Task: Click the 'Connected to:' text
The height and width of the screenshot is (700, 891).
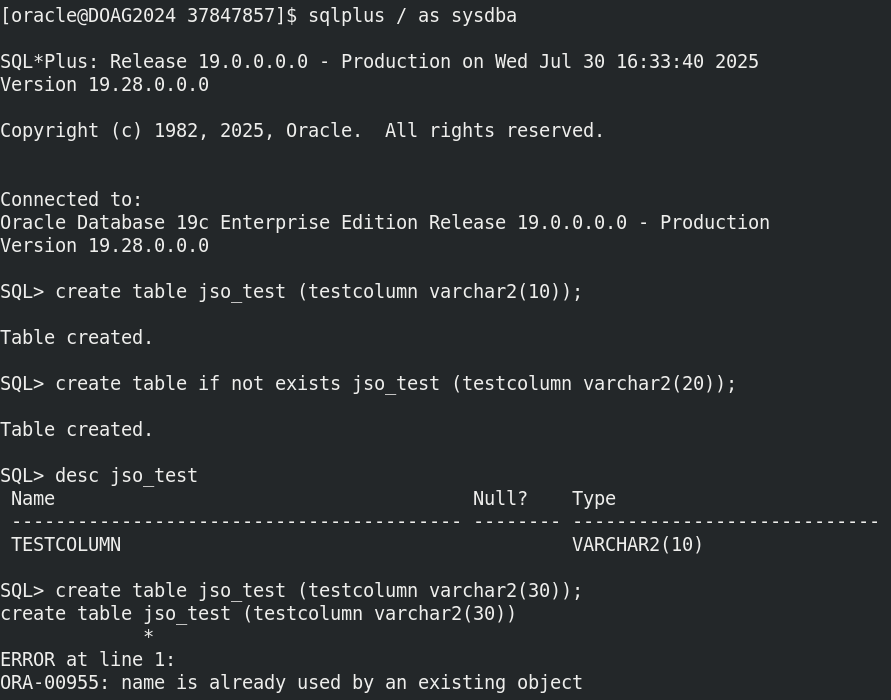Action: pos(71,199)
